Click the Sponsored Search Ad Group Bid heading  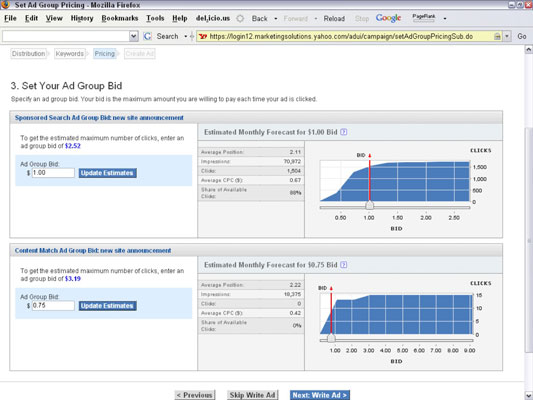(x=99, y=118)
